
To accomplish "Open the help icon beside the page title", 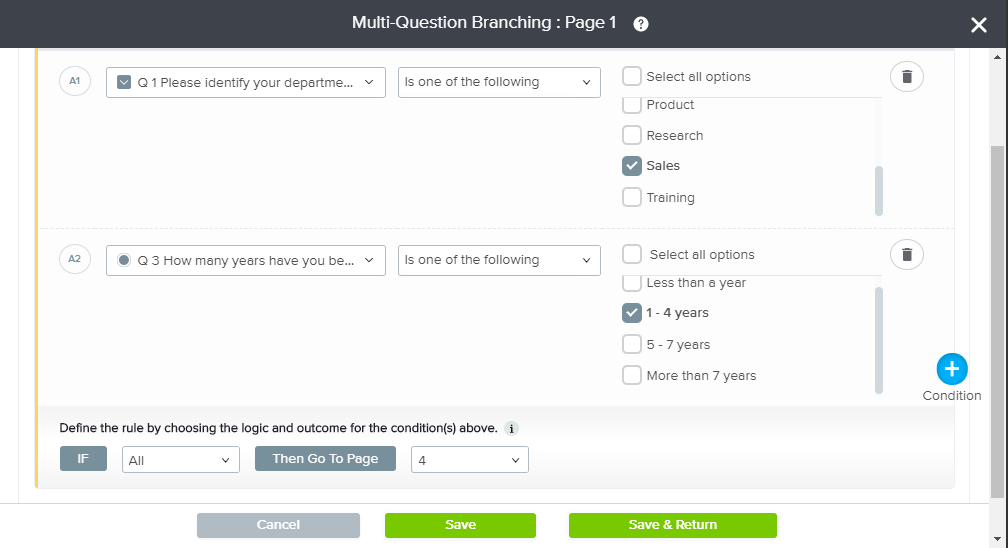I will [641, 24].
